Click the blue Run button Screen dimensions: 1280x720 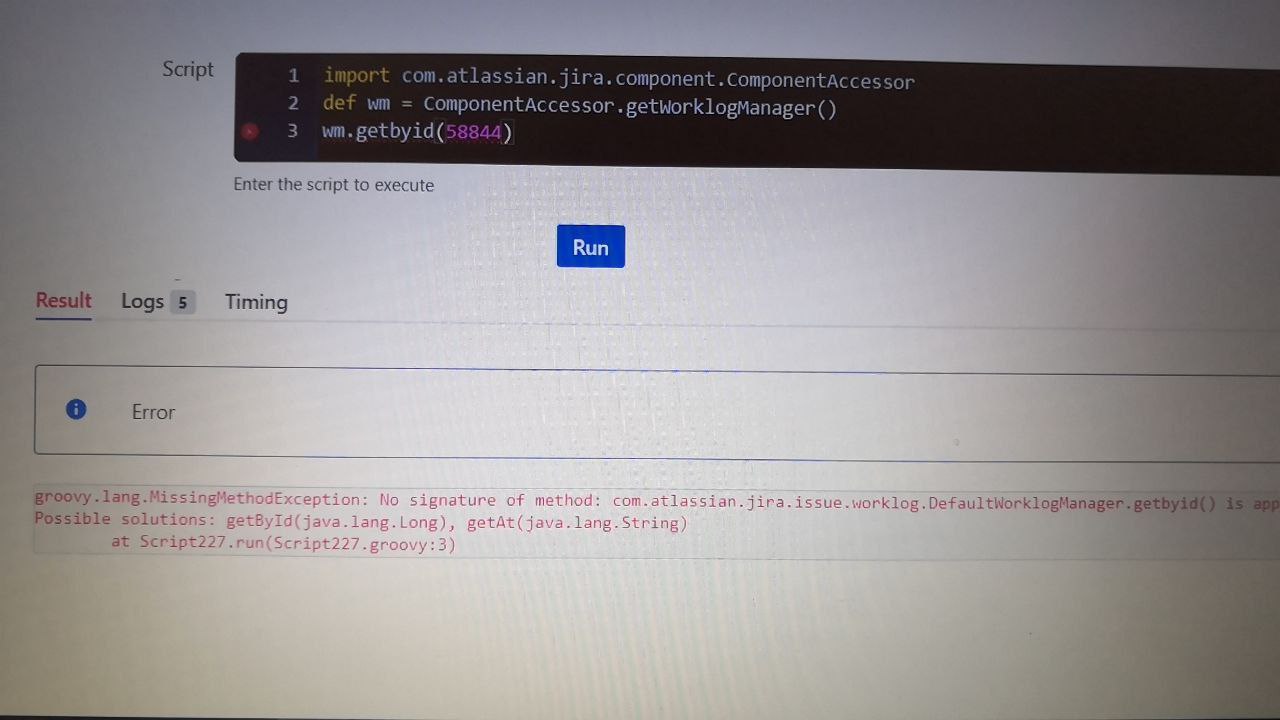590,247
